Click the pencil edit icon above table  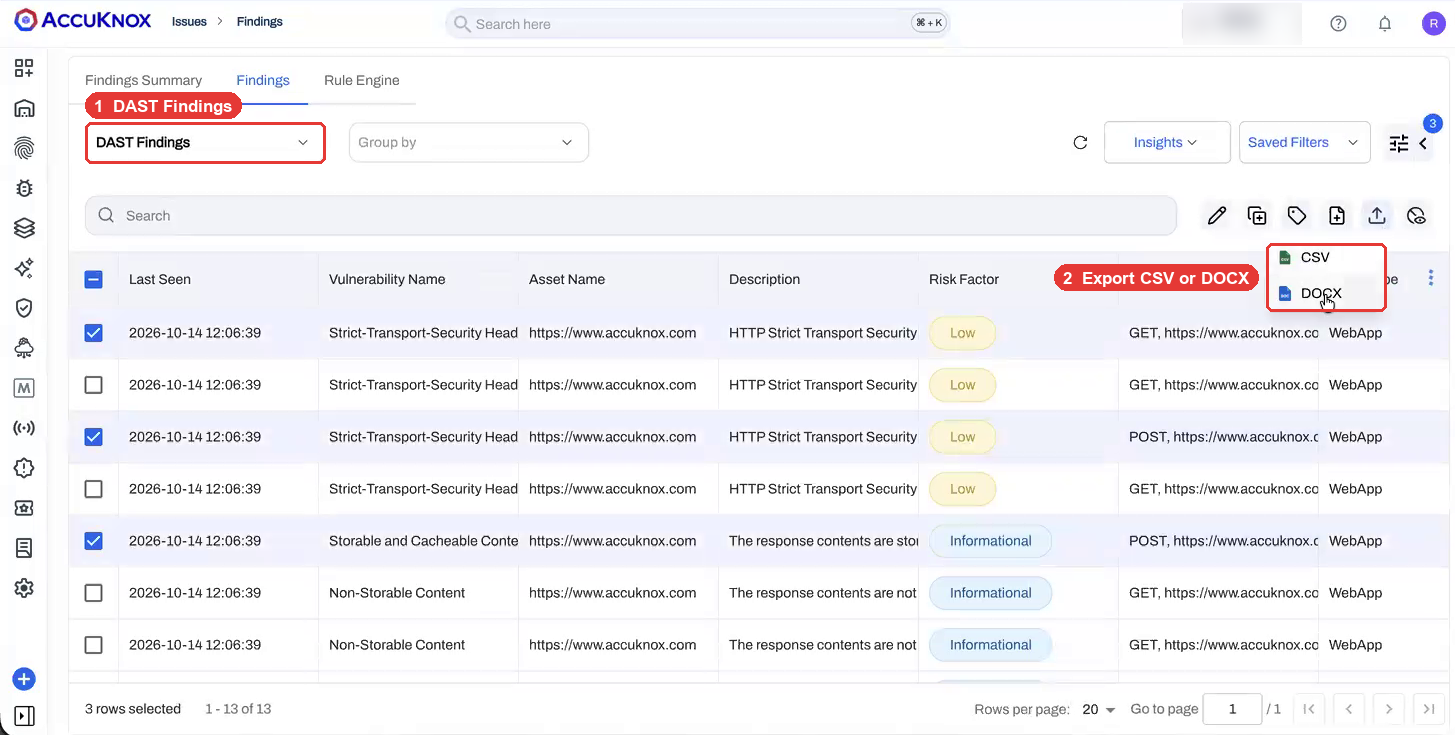pyautogui.click(x=1217, y=215)
